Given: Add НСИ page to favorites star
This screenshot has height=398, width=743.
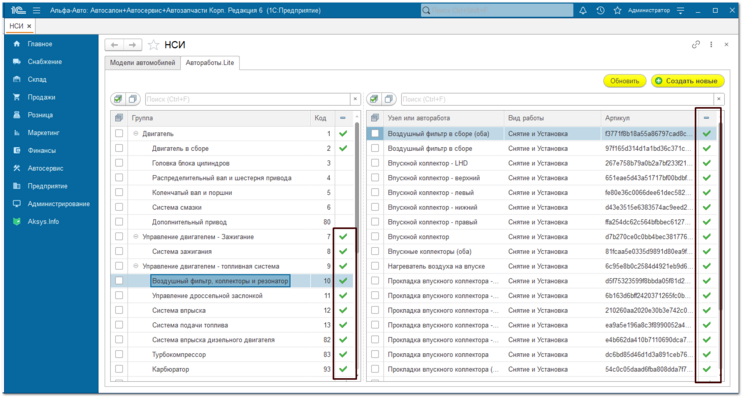Looking at the screenshot, I should pos(153,45).
